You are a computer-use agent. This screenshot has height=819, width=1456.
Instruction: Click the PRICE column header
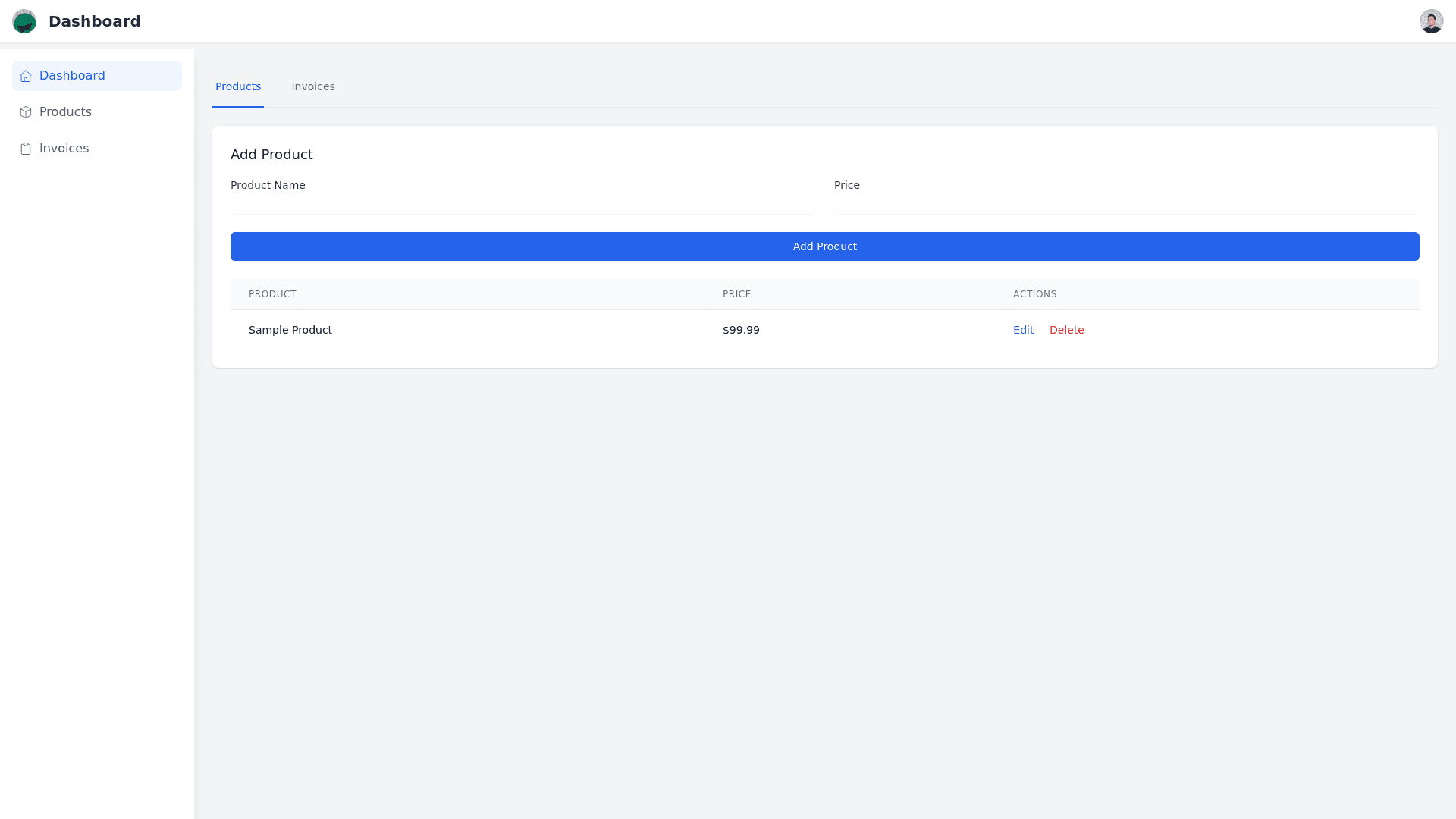pyautogui.click(x=736, y=294)
